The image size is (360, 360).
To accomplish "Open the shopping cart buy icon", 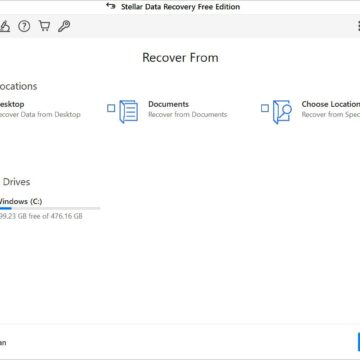I will 44,26.
